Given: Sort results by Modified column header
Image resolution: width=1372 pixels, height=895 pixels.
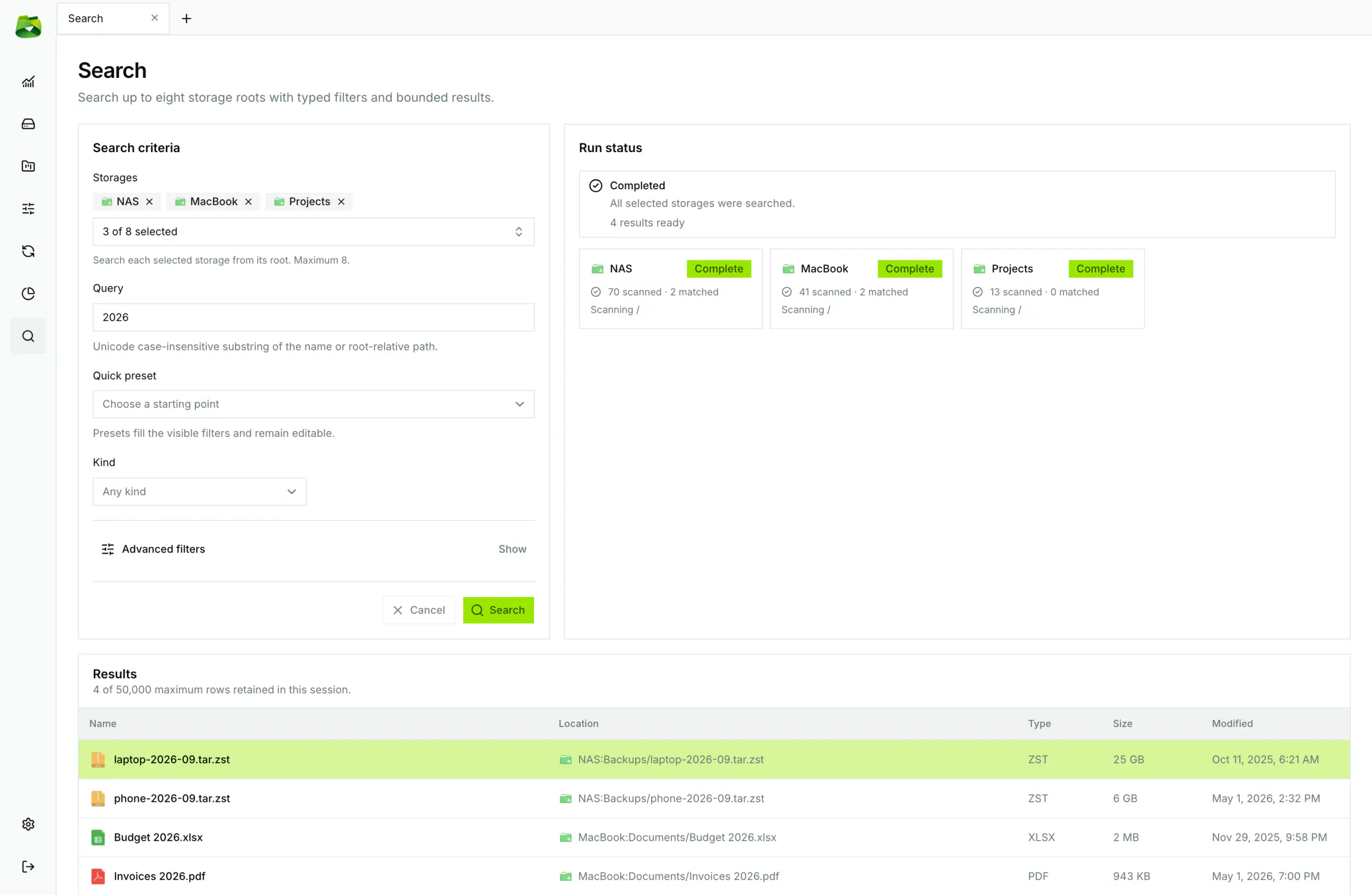Looking at the screenshot, I should pyautogui.click(x=1232, y=723).
